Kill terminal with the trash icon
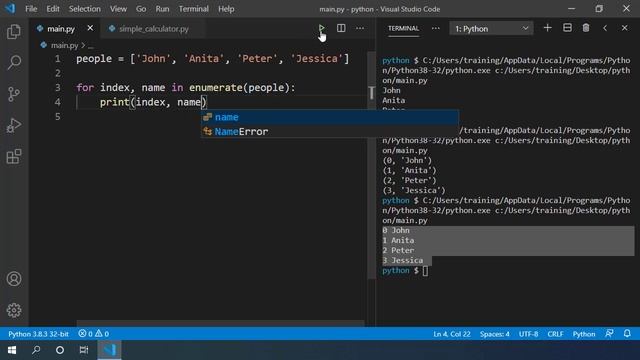The width and height of the screenshot is (640, 360). [586, 28]
